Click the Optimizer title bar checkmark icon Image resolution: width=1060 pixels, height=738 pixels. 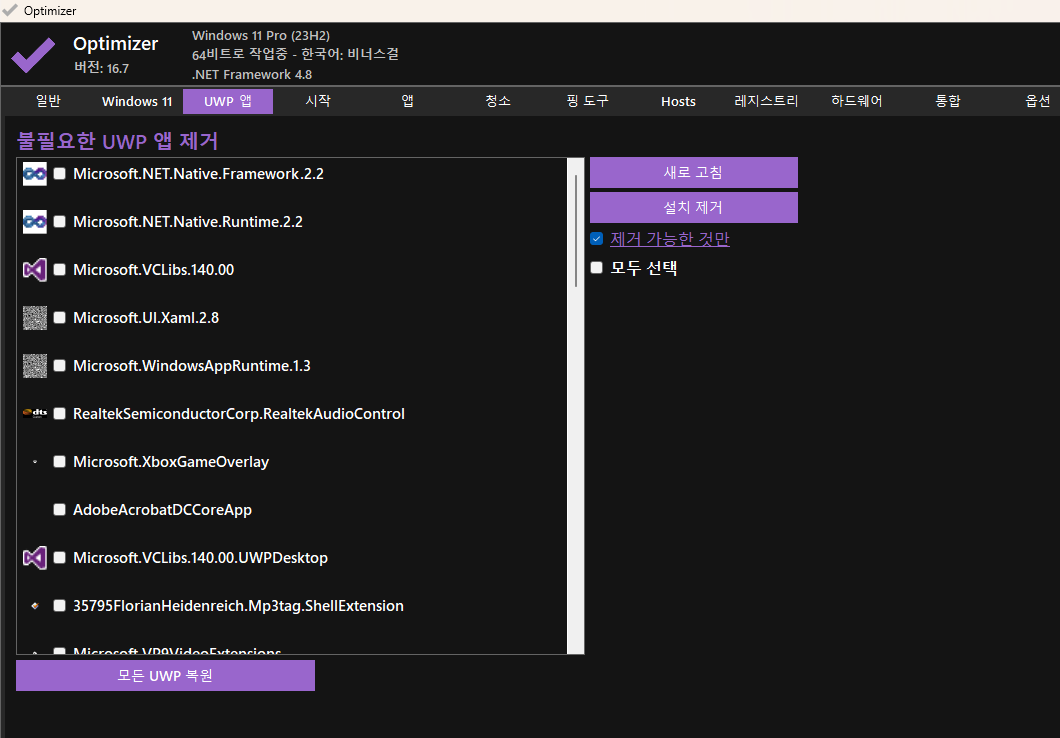point(10,10)
